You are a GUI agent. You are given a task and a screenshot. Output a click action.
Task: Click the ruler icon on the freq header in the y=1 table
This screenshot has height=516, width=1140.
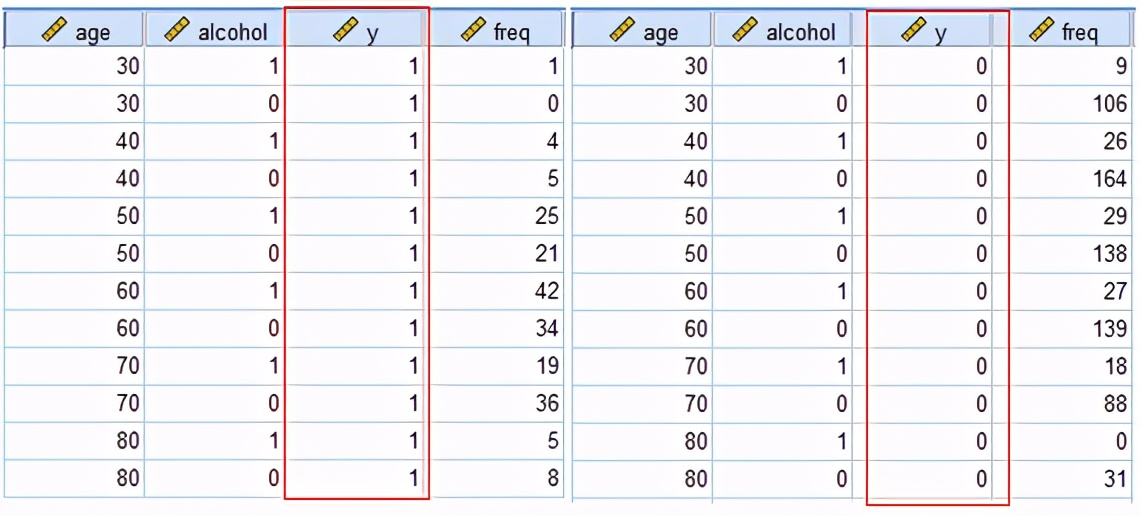tap(474, 31)
